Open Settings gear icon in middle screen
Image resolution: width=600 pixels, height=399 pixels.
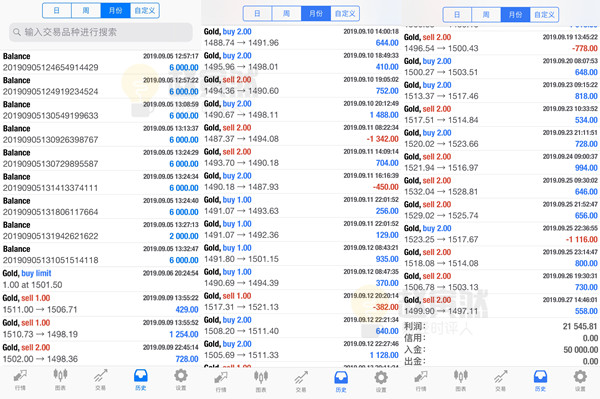(x=381, y=381)
